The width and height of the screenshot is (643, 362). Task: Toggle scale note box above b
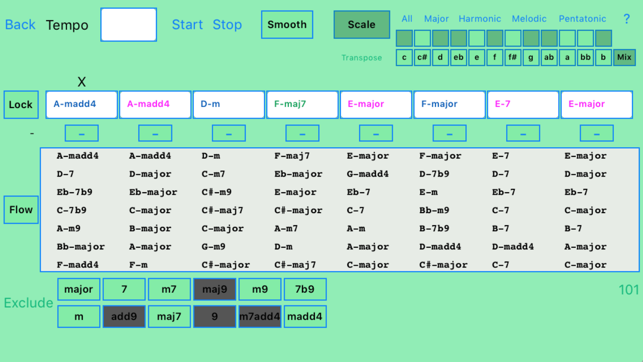coord(603,38)
